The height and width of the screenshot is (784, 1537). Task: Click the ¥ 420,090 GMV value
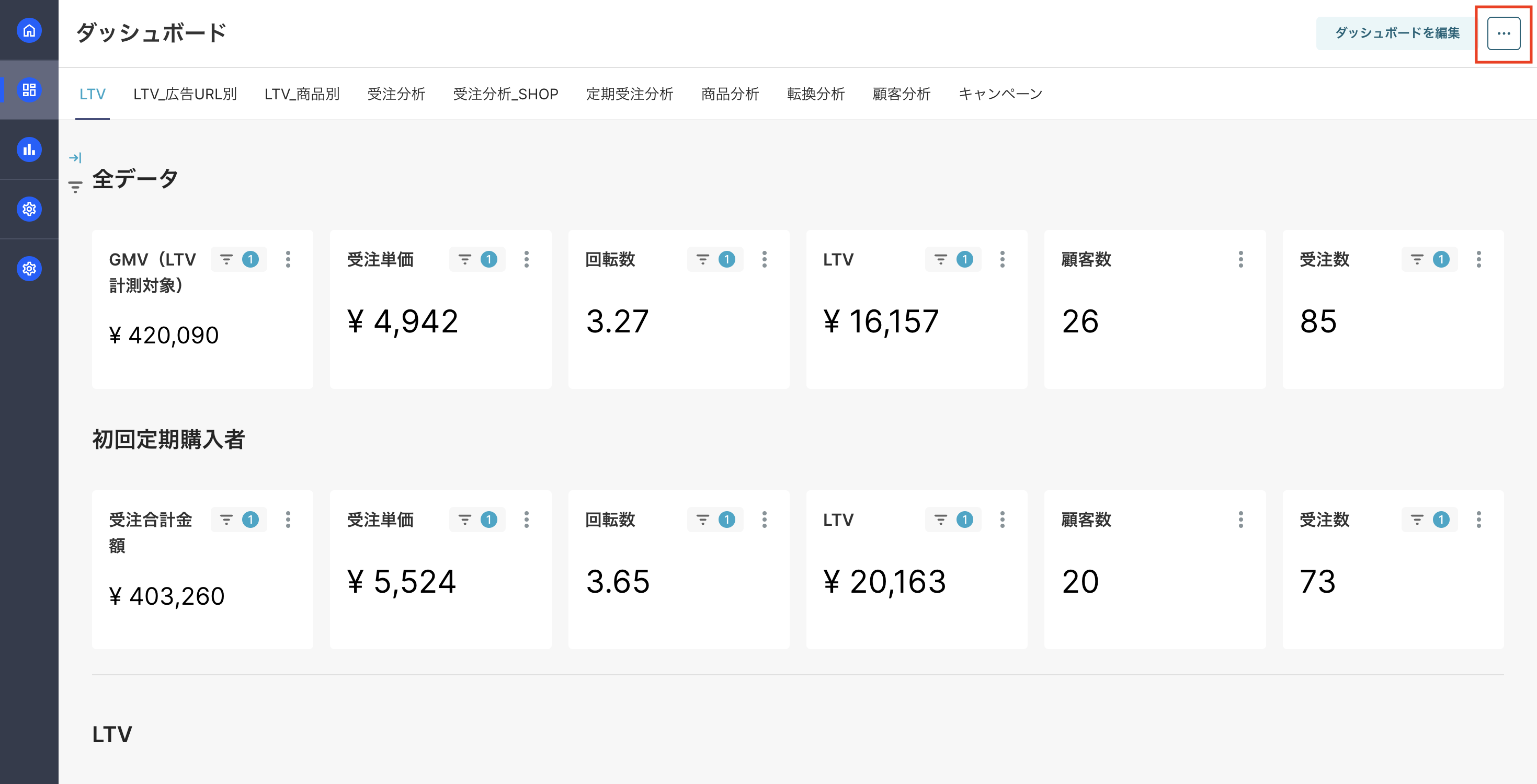[164, 336]
